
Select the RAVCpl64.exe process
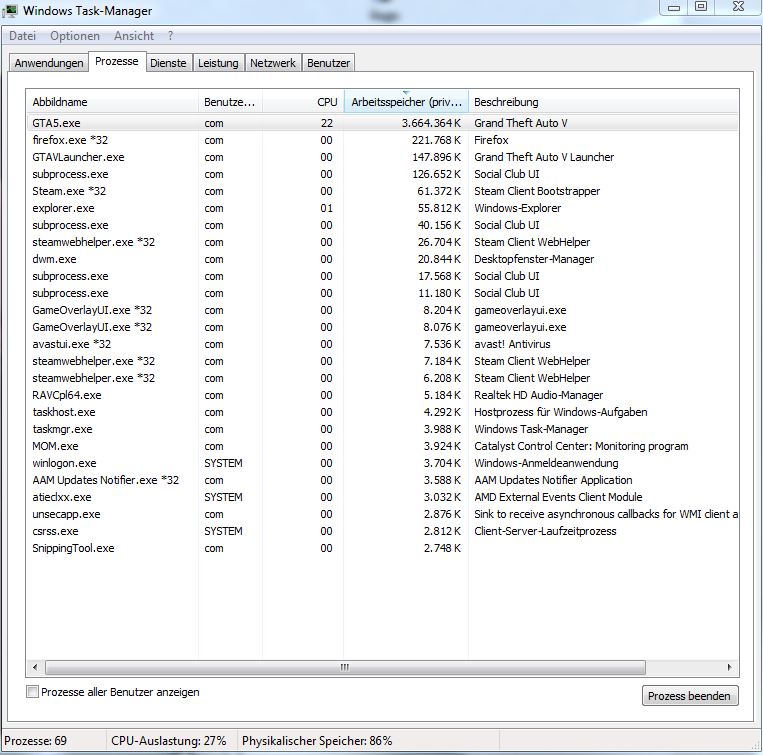pyautogui.click(x=382, y=395)
